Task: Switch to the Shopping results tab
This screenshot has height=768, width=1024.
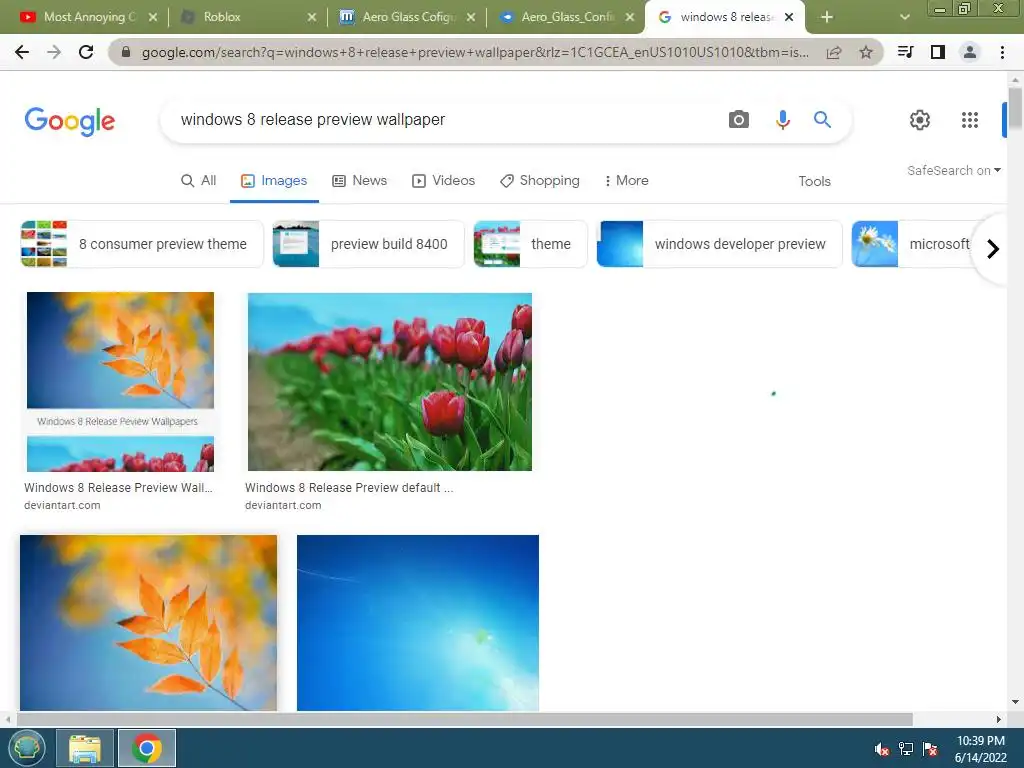Action: (x=539, y=181)
